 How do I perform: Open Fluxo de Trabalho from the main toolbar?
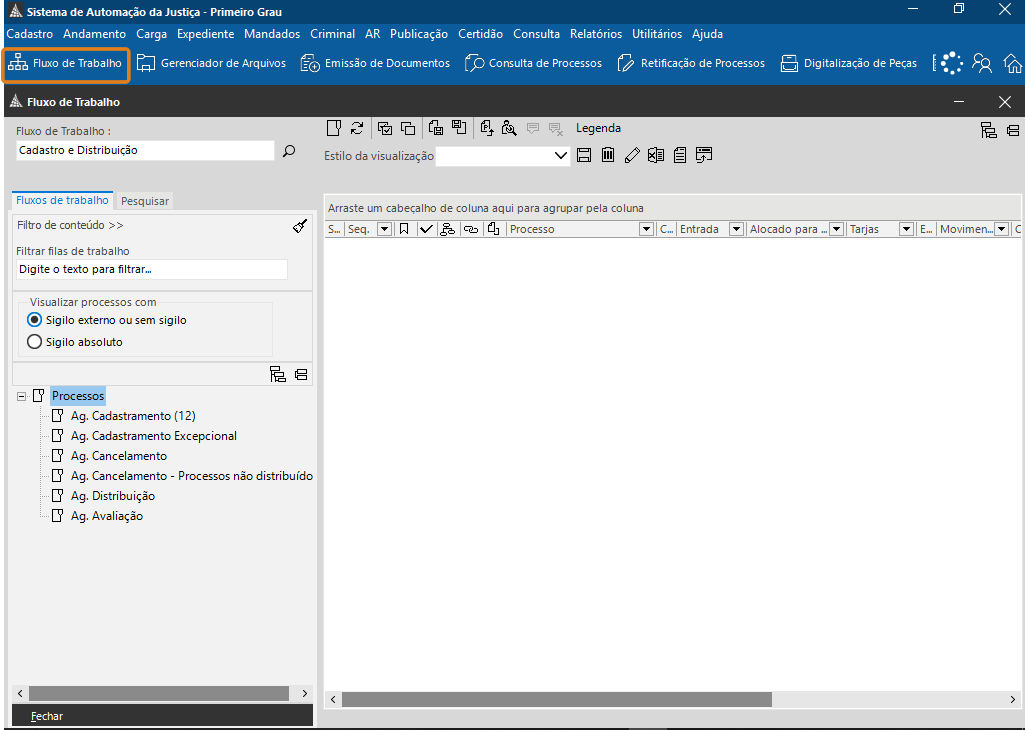(x=65, y=63)
